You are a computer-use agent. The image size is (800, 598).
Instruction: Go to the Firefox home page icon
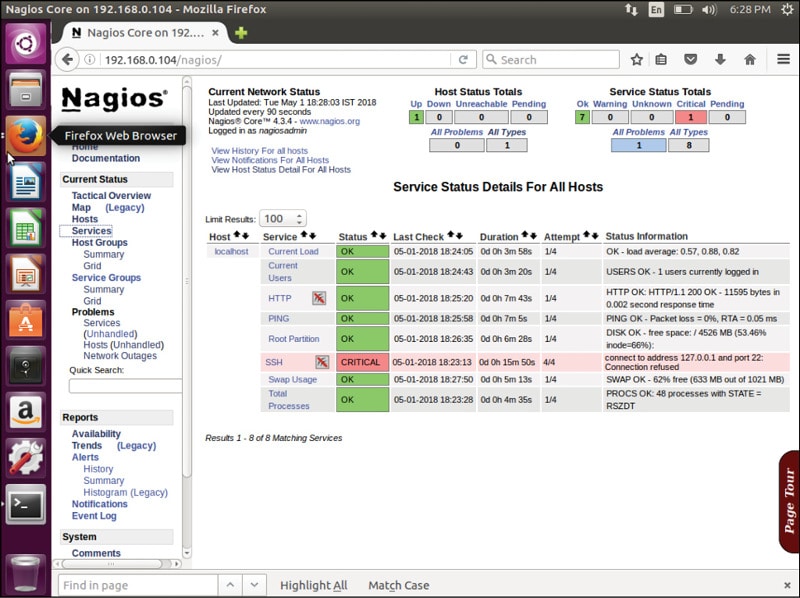748,60
